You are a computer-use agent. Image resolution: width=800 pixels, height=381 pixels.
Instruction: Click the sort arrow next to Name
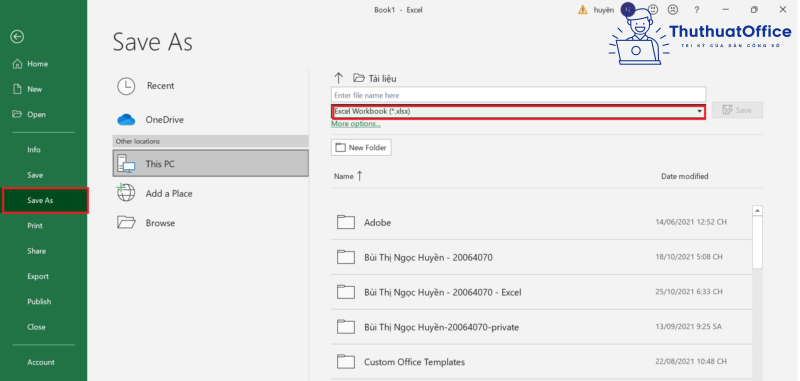tap(360, 176)
